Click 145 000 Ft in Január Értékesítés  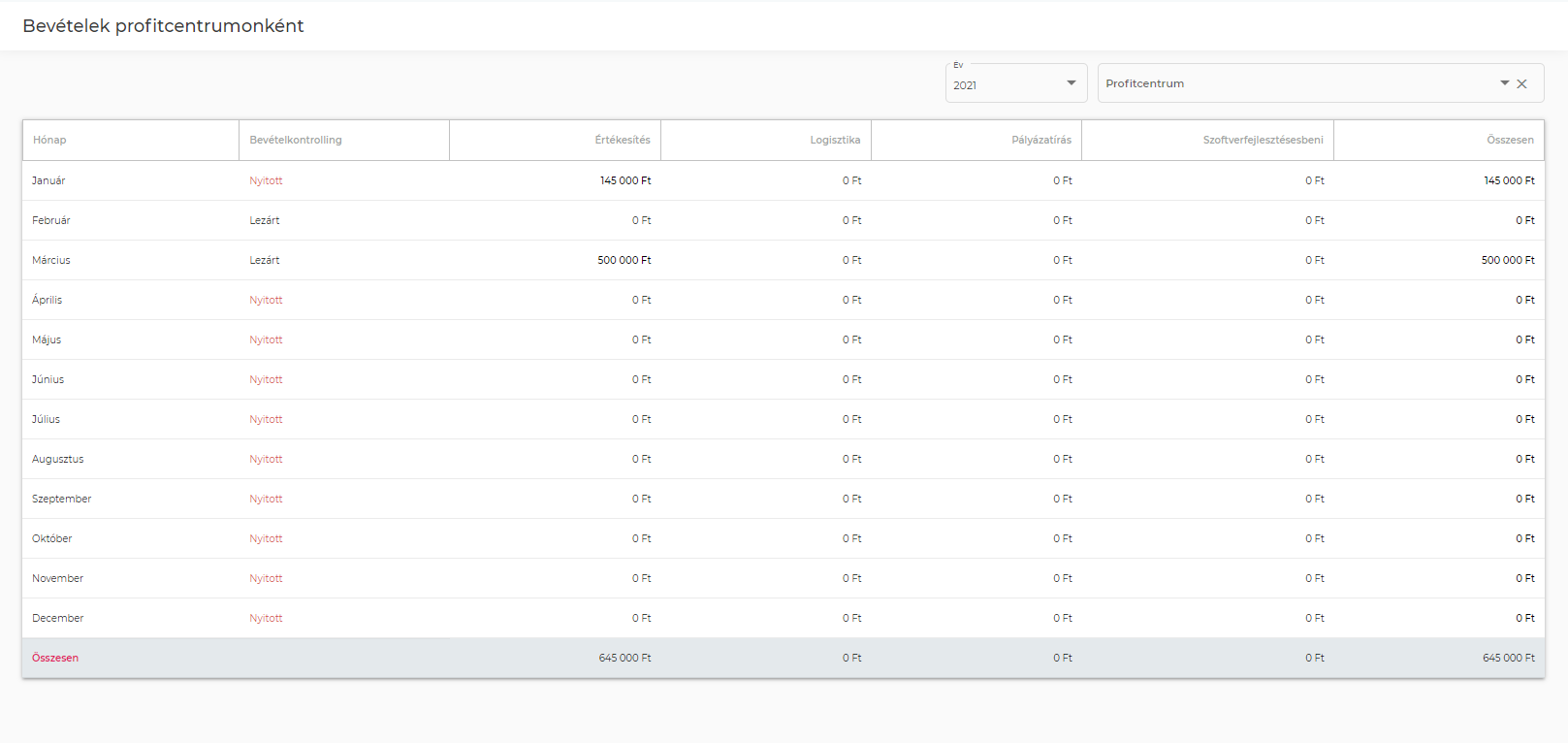(x=625, y=180)
